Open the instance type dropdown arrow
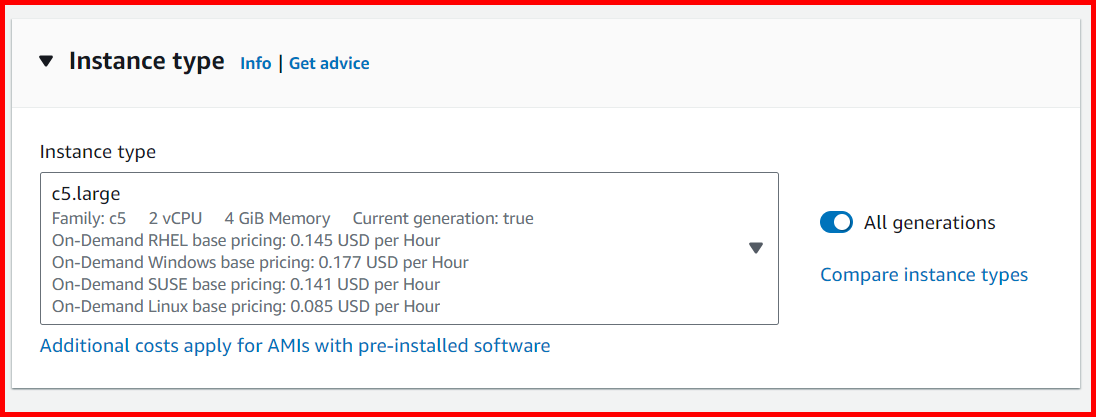 click(x=756, y=248)
